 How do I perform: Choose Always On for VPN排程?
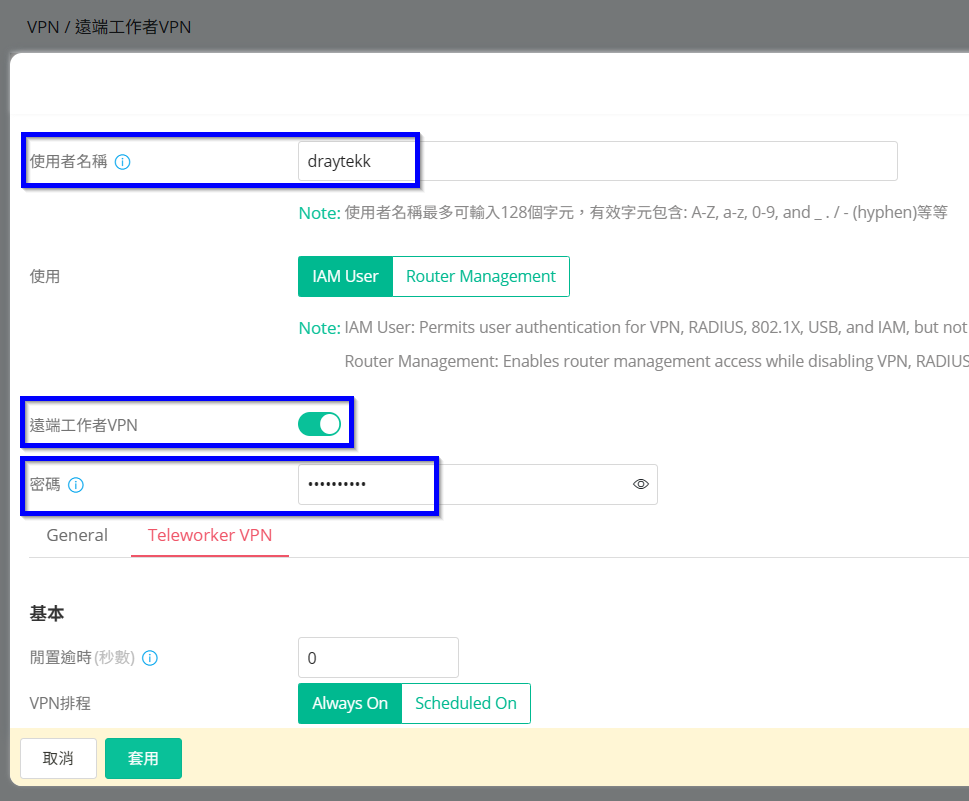pos(349,703)
